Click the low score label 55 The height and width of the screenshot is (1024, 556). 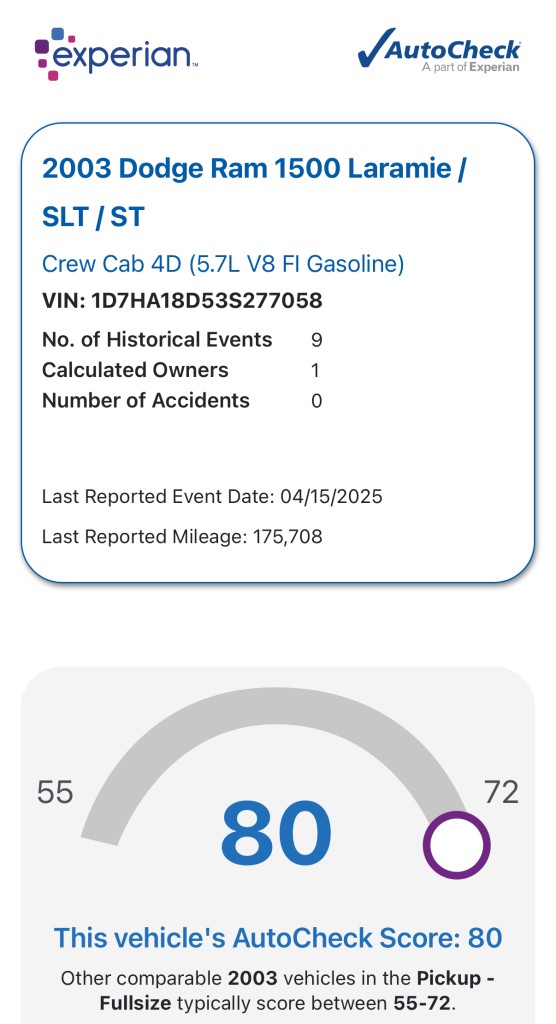(x=55, y=793)
